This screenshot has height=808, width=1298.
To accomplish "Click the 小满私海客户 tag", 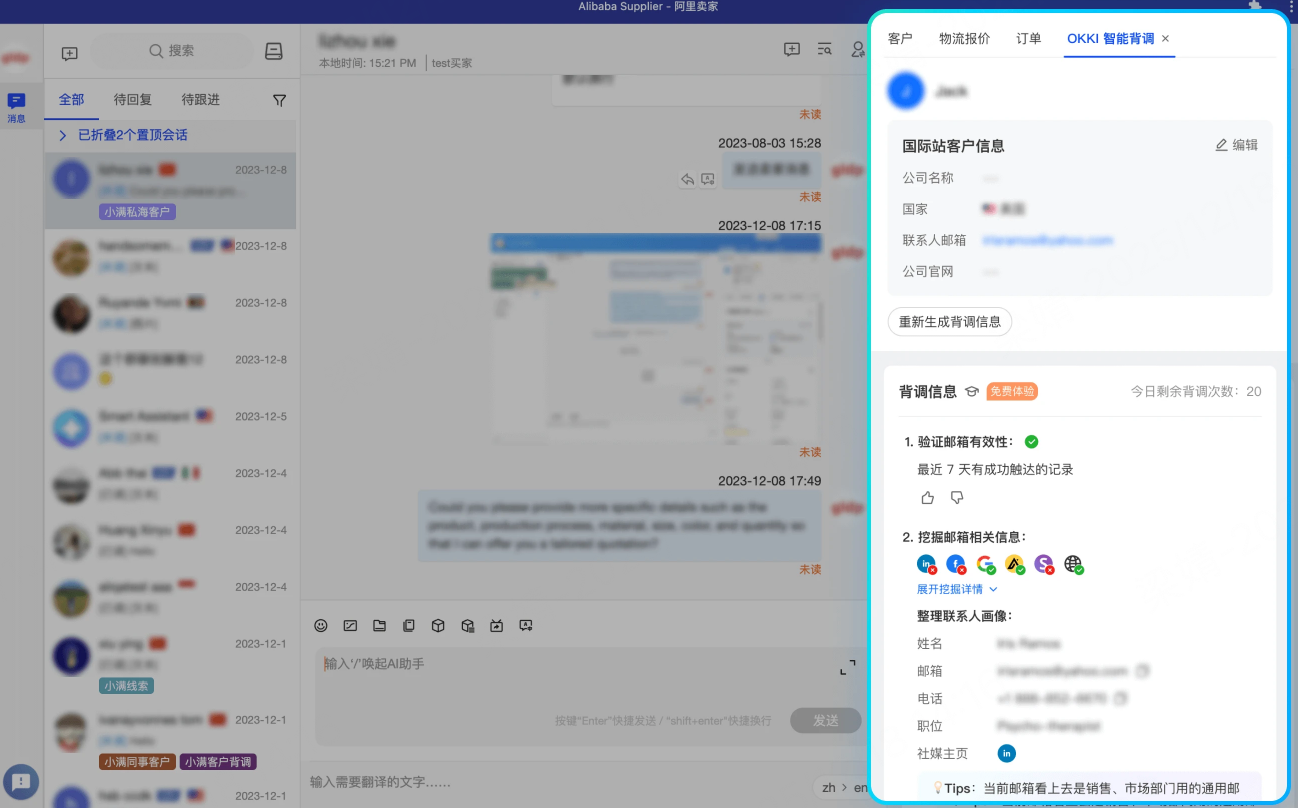I will pos(137,212).
